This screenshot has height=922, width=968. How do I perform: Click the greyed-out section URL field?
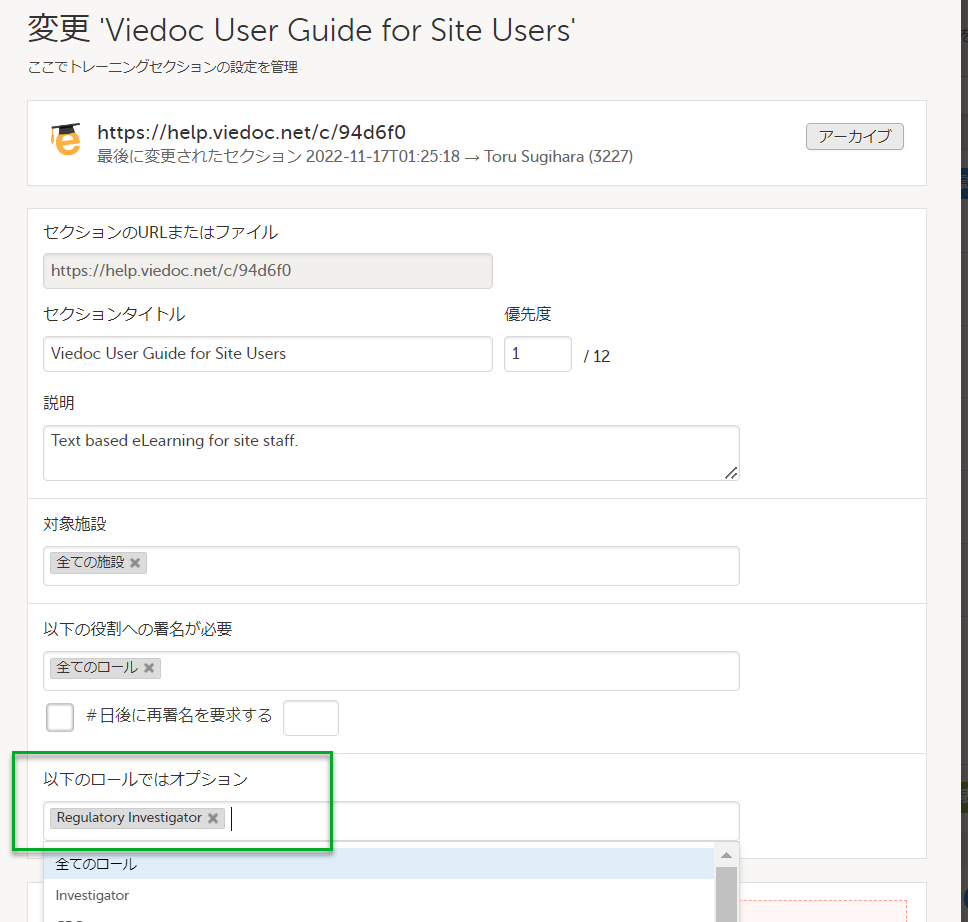267,270
